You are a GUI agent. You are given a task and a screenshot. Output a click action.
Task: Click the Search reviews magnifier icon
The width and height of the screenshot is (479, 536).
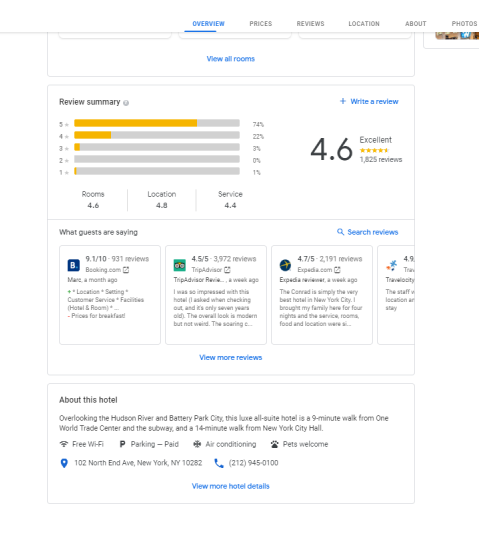tap(341, 232)
